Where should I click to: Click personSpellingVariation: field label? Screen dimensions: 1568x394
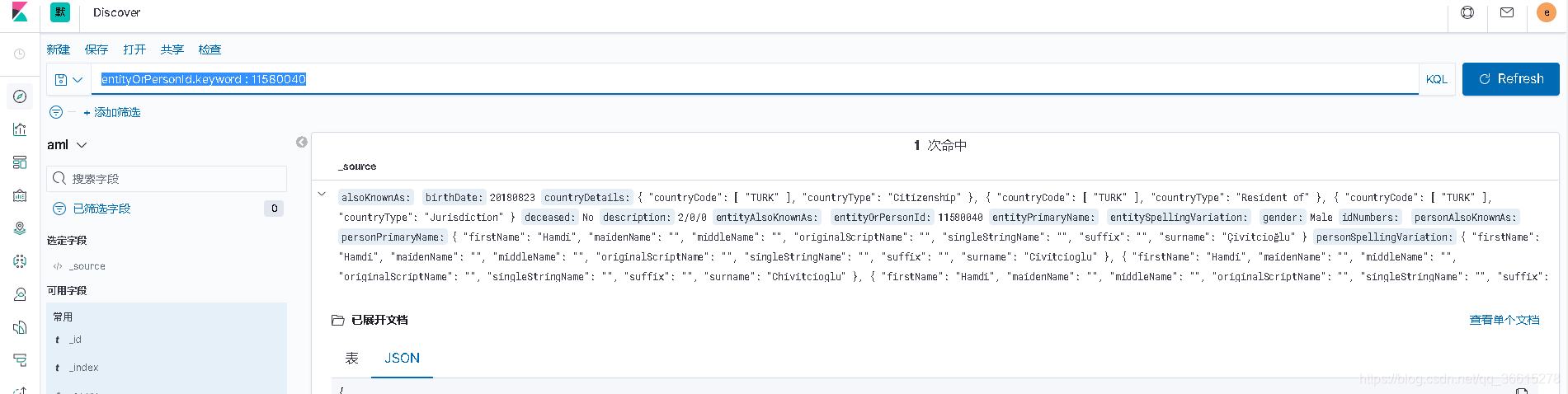pos(1384,237)
